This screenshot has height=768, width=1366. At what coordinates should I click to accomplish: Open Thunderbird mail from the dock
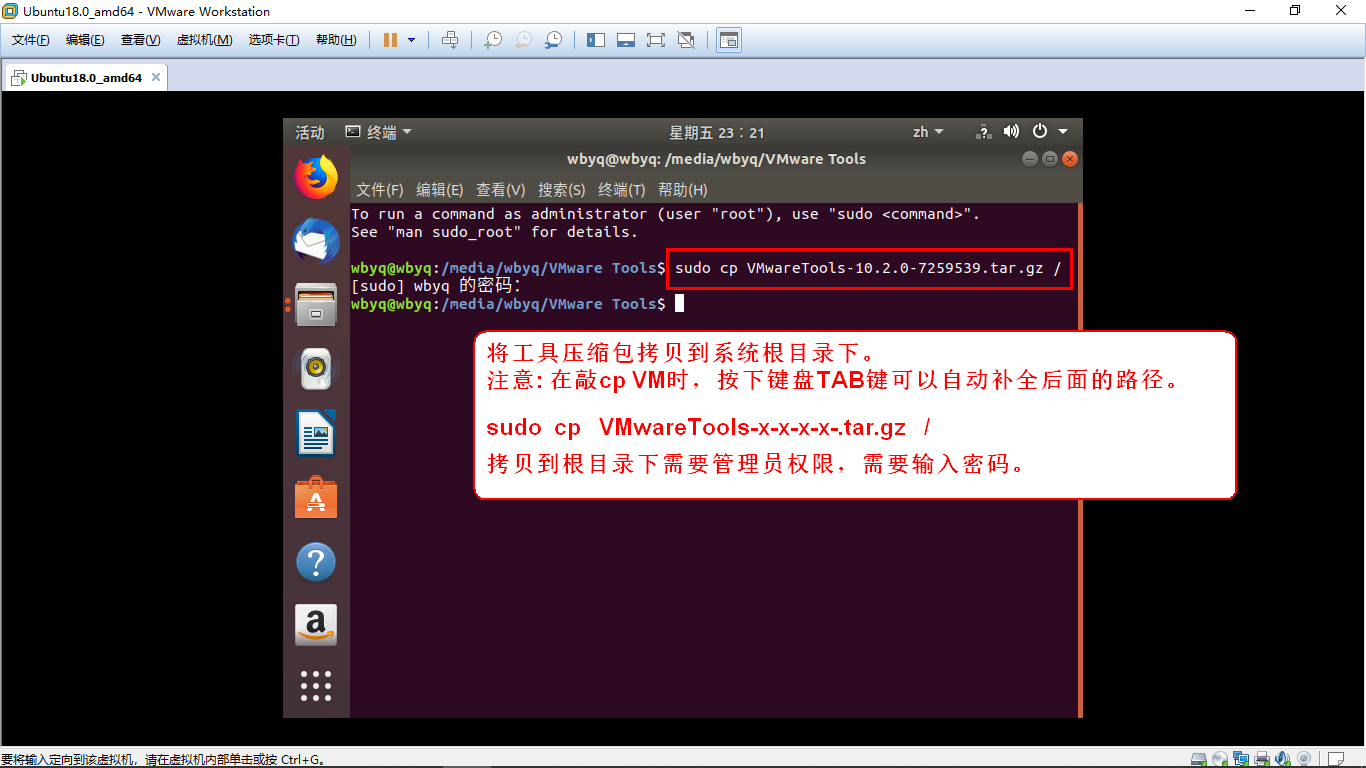pos(315,240)
